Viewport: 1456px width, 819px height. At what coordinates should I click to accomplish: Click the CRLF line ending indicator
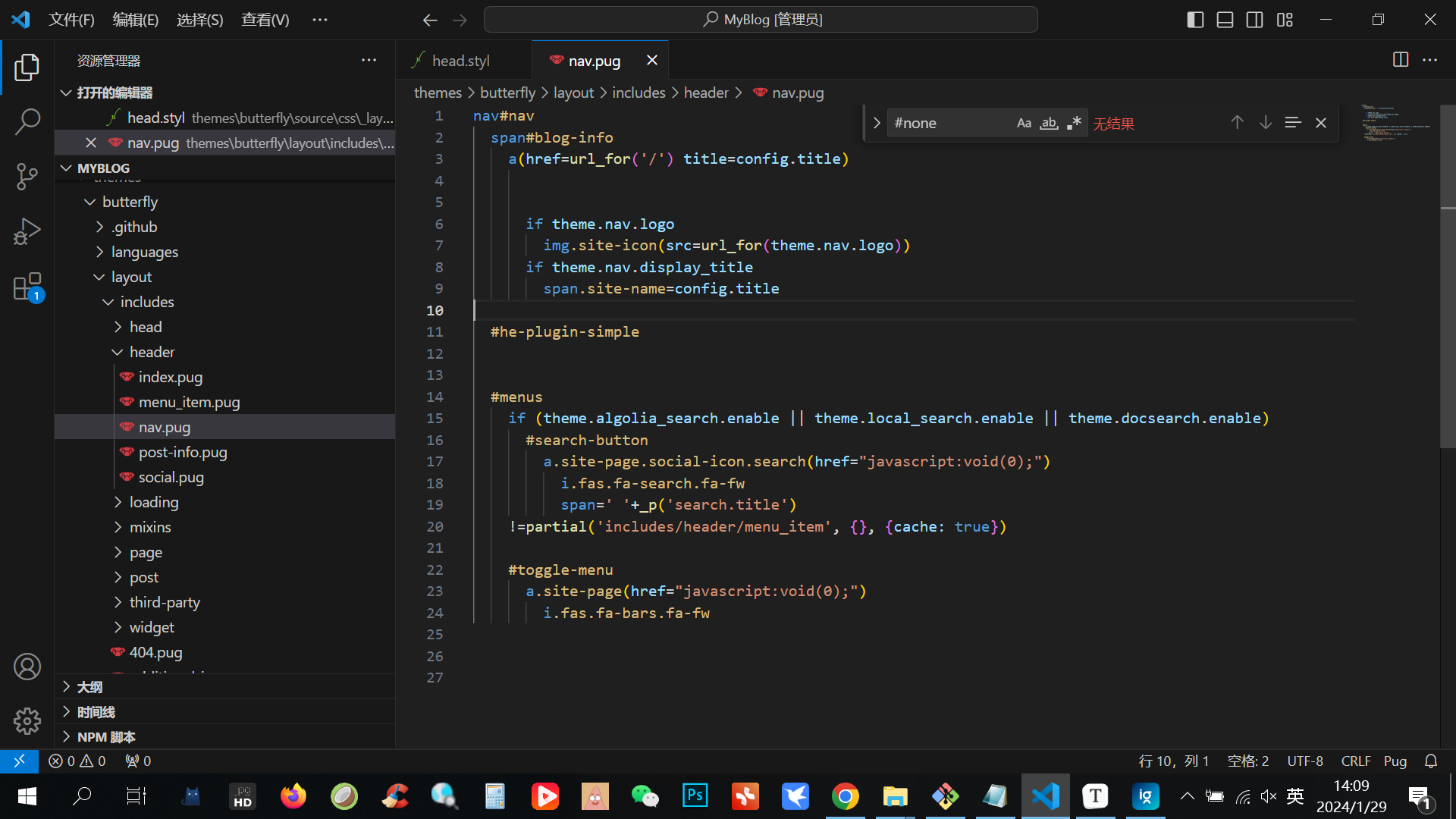click(x=1355, y=761)
